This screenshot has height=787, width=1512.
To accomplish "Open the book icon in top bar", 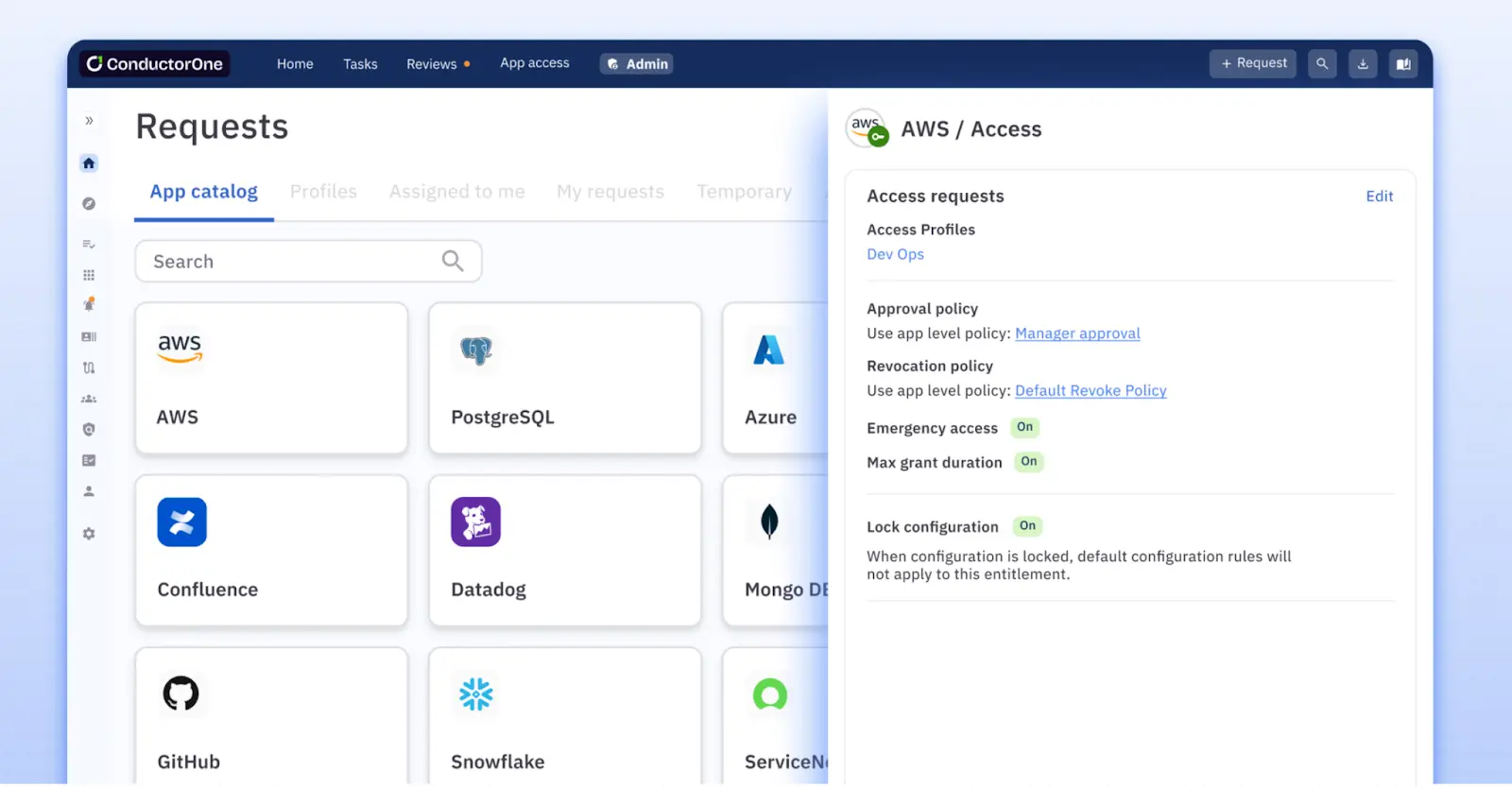I will [1403, 64].
